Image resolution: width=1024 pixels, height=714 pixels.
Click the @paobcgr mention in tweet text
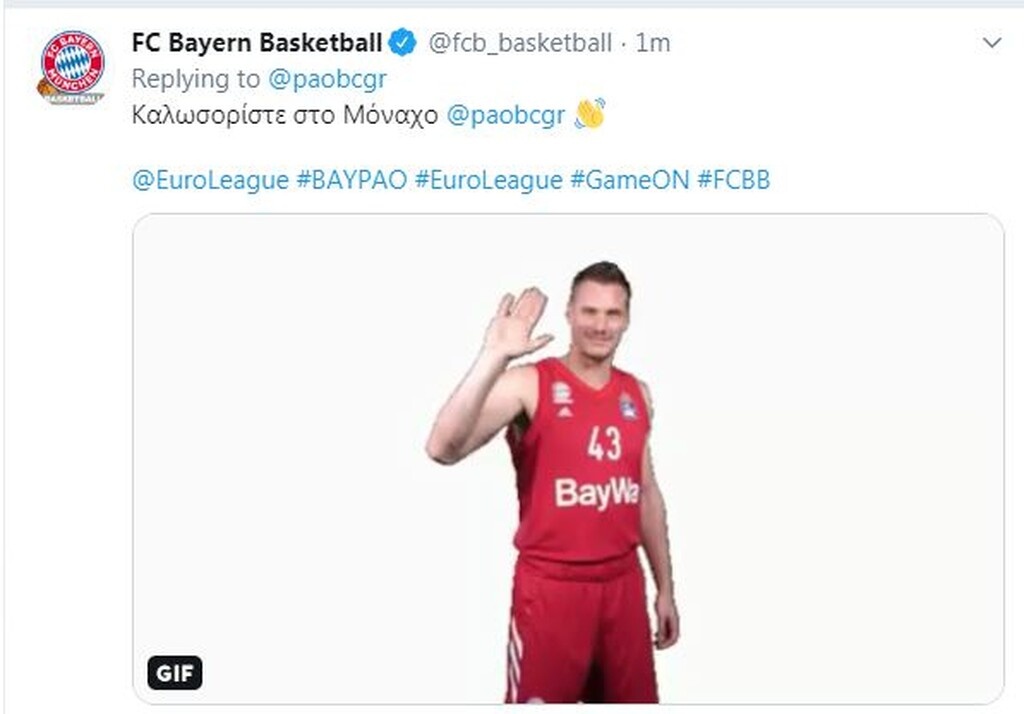pyautogui.click(x=505, y=115)
